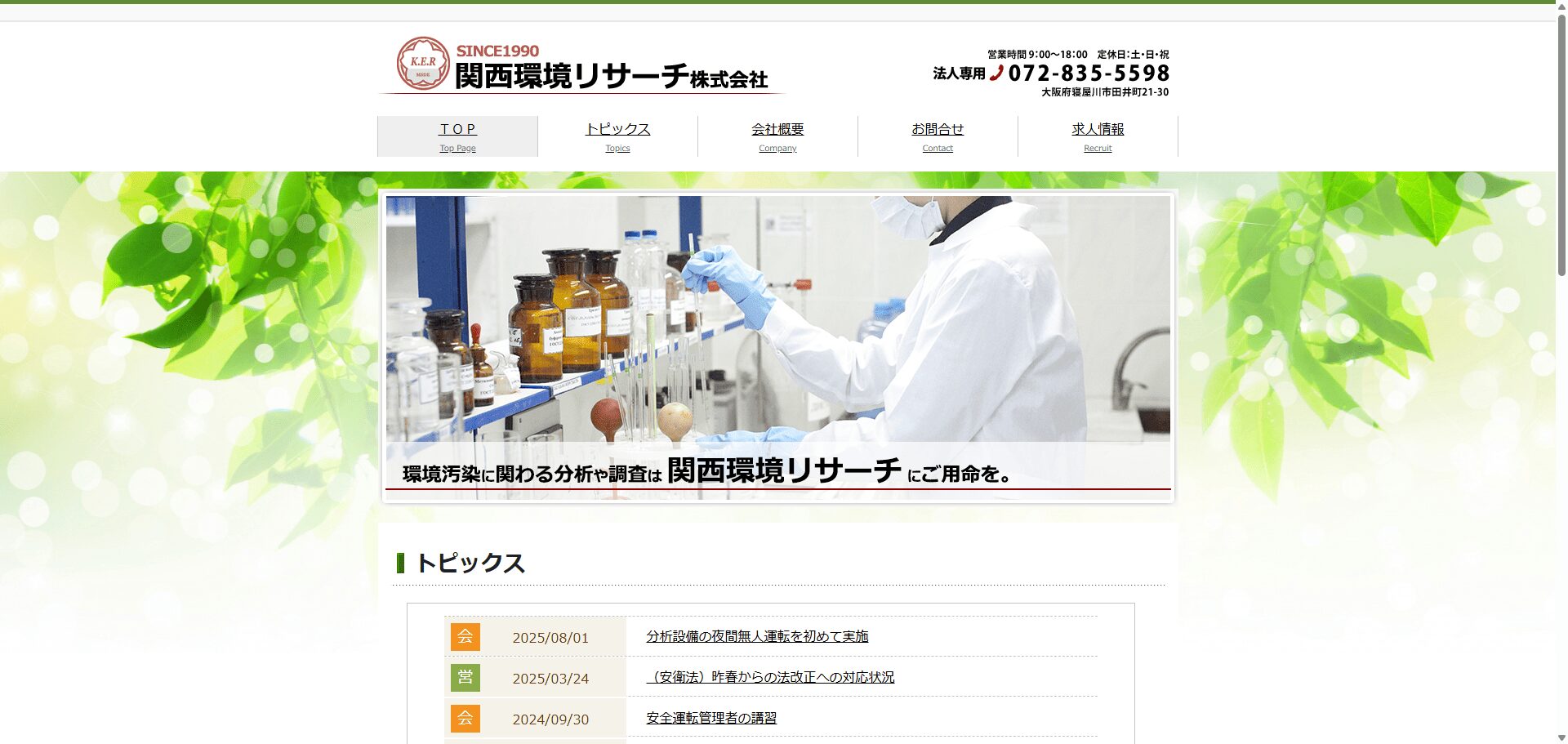
Task: Click green 営 badge beside 2025/03/24
Action: (x=465, y=678)
